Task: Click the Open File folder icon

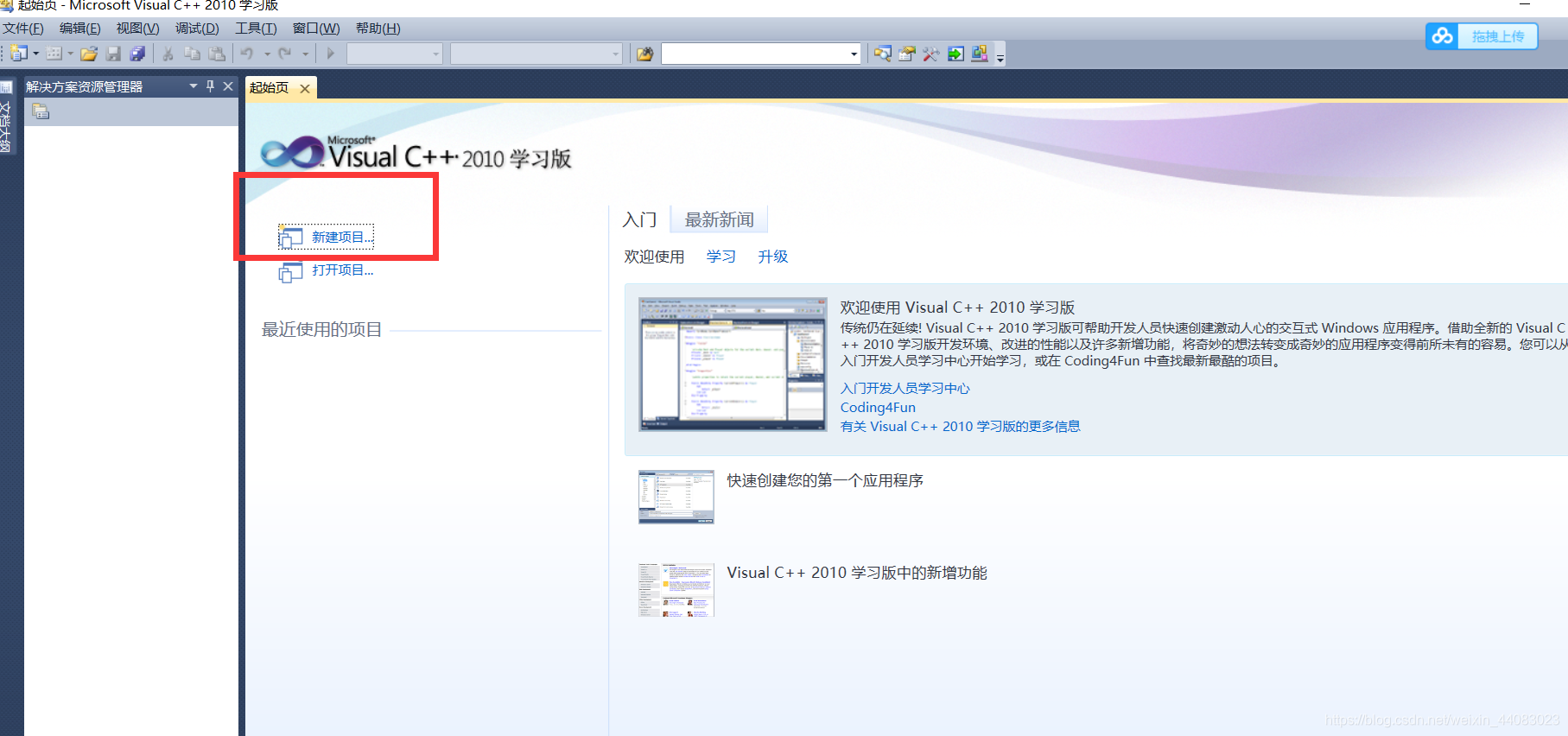Action: pos(88,54)
